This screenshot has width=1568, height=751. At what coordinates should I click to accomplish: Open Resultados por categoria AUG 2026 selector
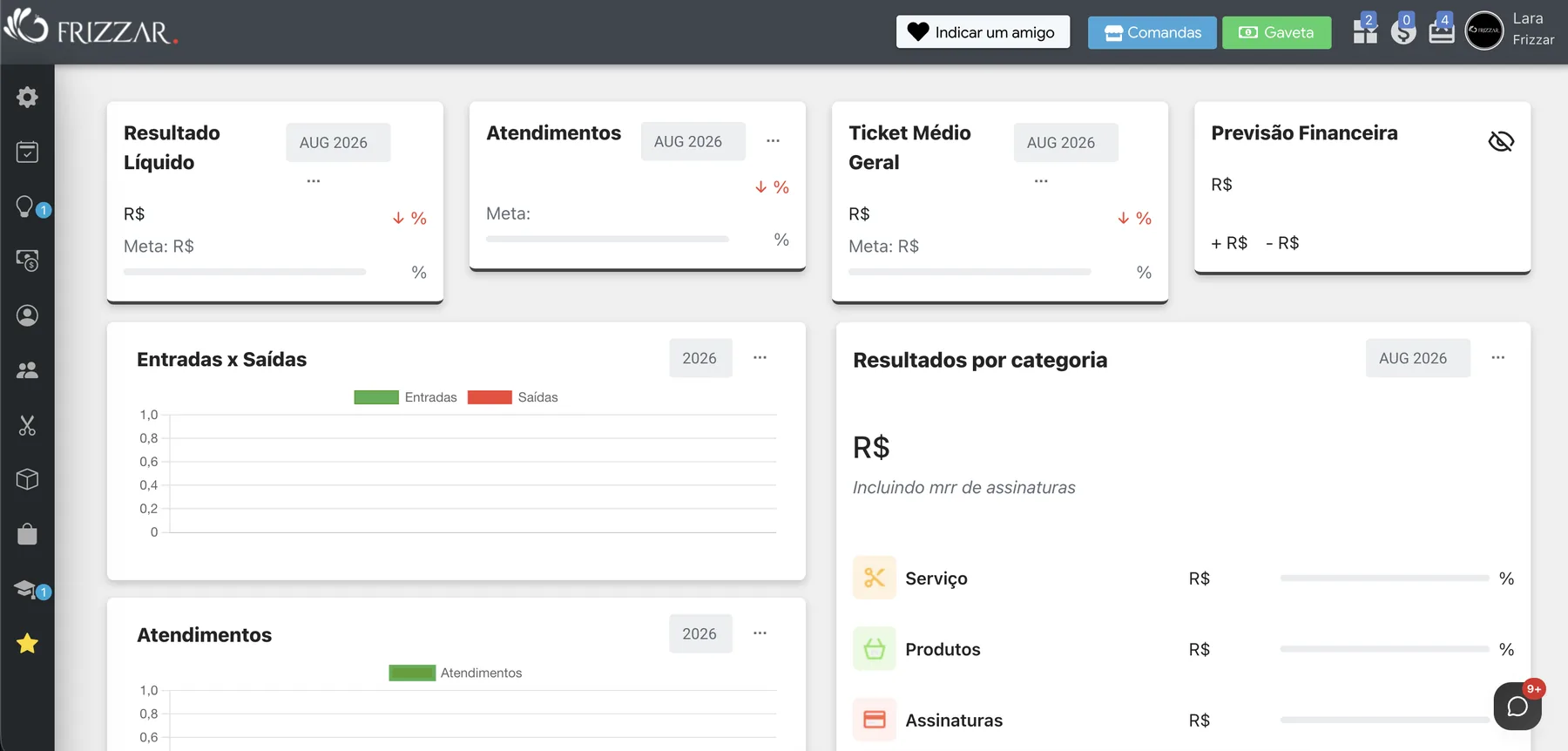tap(1418, 358)
